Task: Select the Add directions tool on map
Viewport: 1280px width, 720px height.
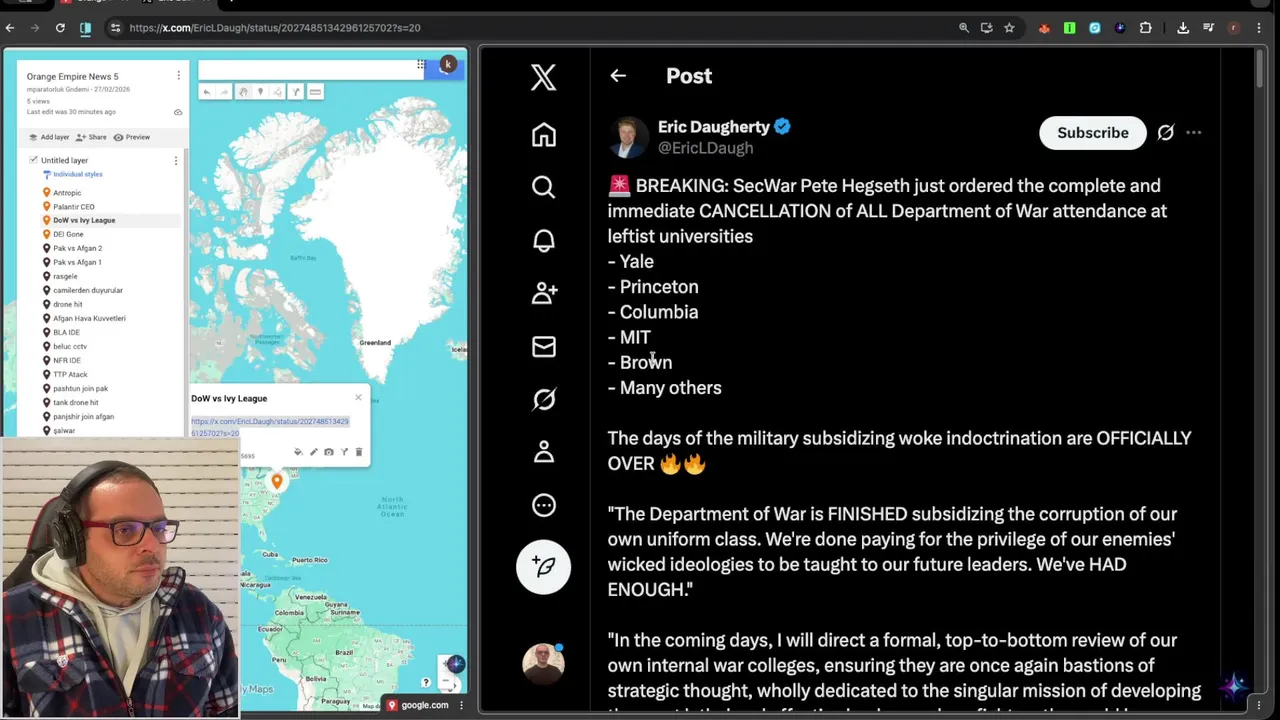Action: 296,92
